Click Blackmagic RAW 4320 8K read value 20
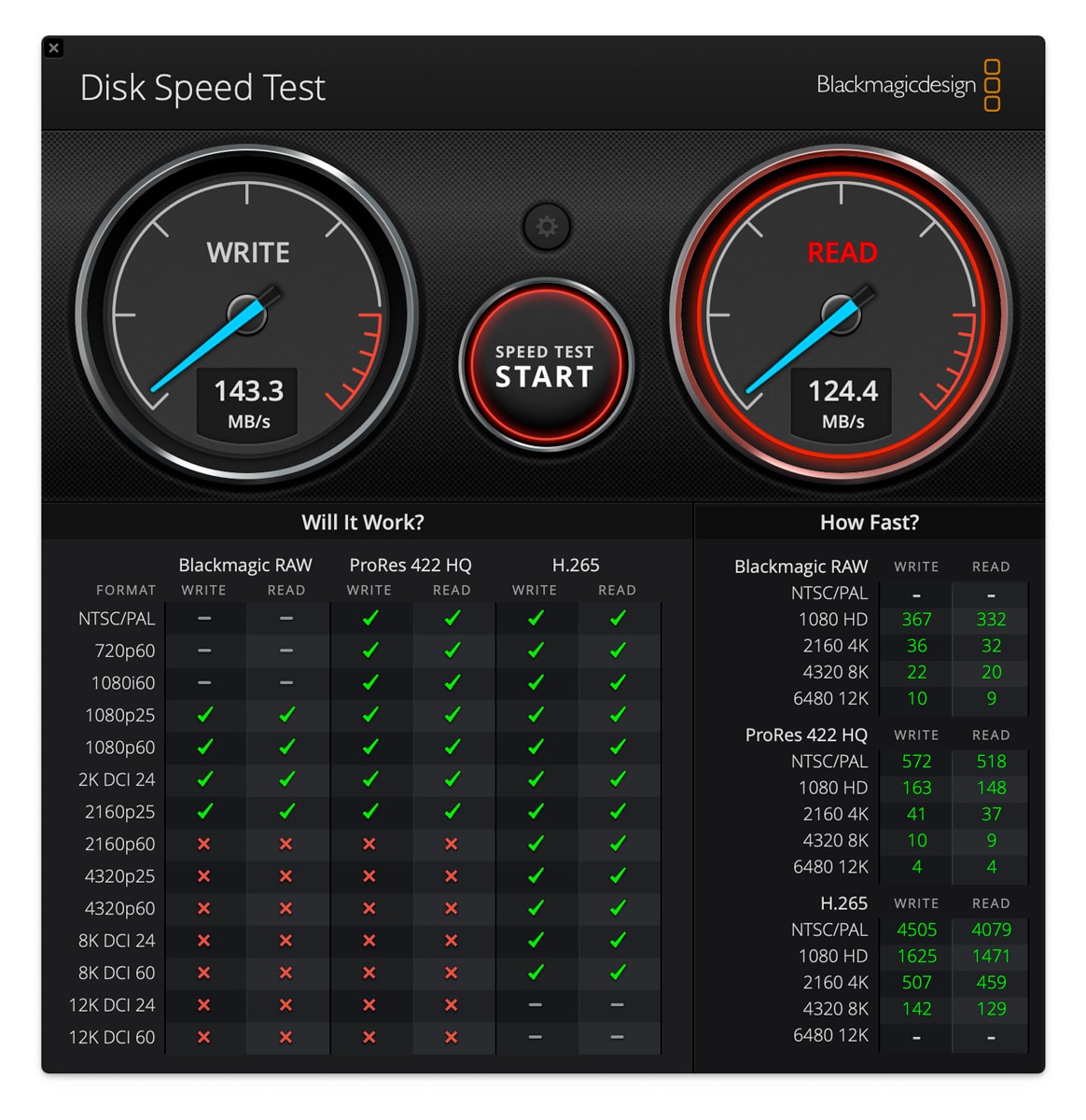Viewport: 1086px width, 1120px height. coord(991,672)
